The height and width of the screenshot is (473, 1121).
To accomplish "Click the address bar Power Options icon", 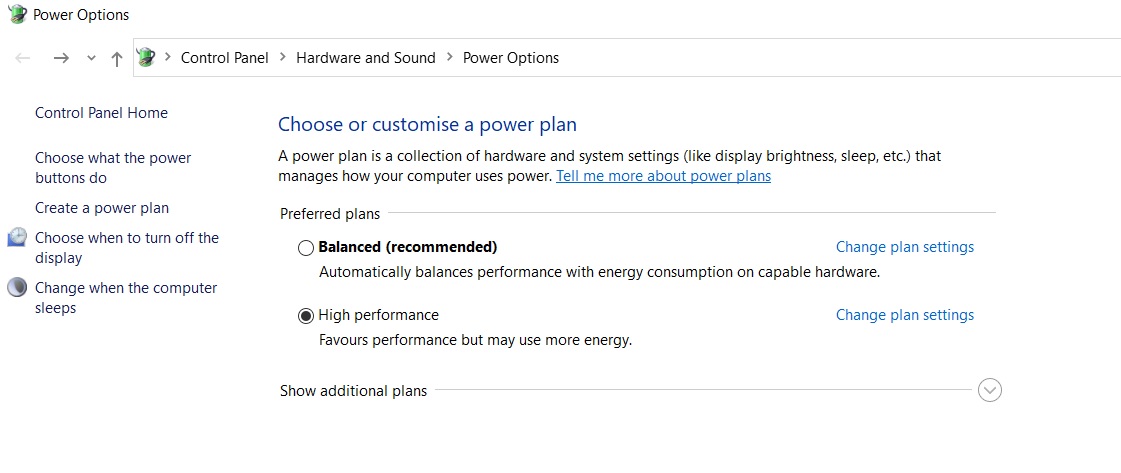I will tap(146, 58).
